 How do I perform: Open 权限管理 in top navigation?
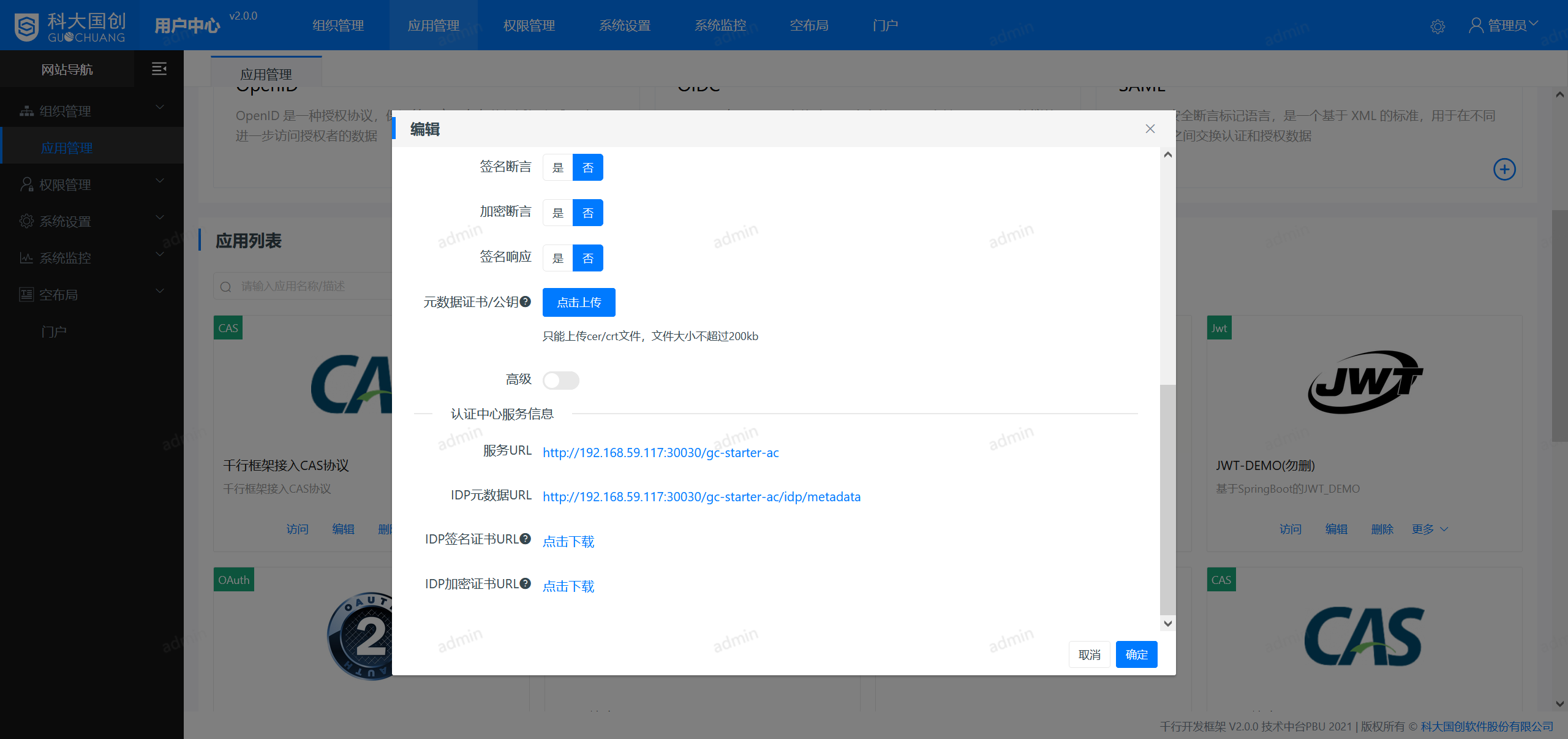[529, 25]
